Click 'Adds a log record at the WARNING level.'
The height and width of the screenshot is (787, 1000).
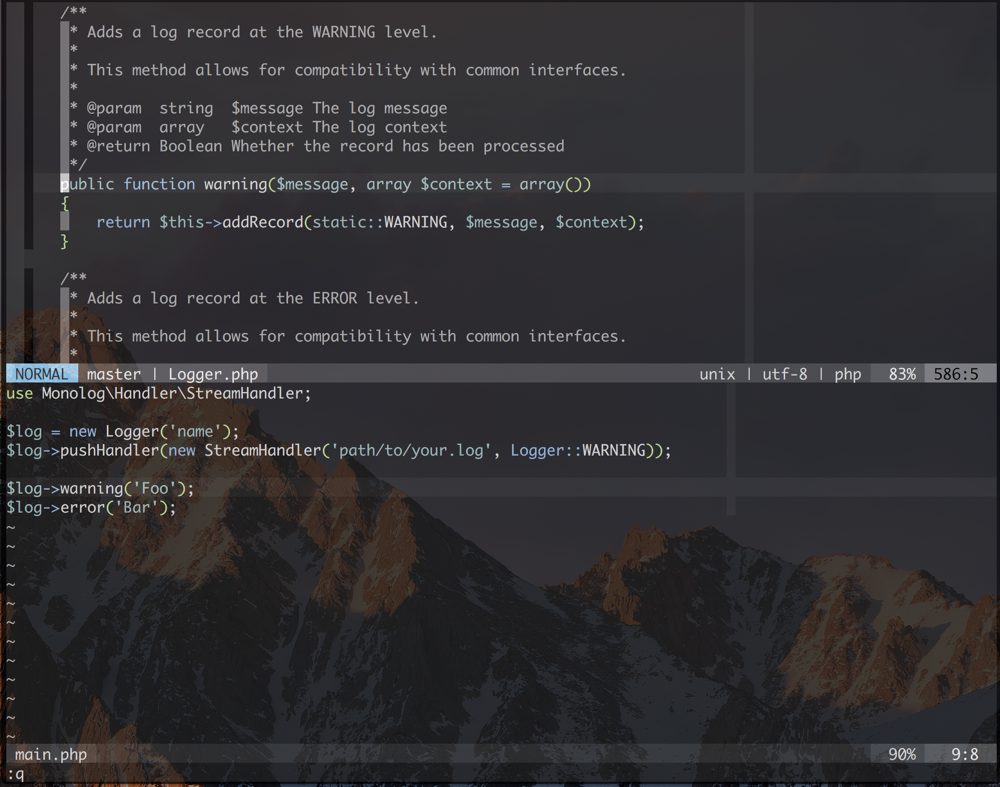262,32
